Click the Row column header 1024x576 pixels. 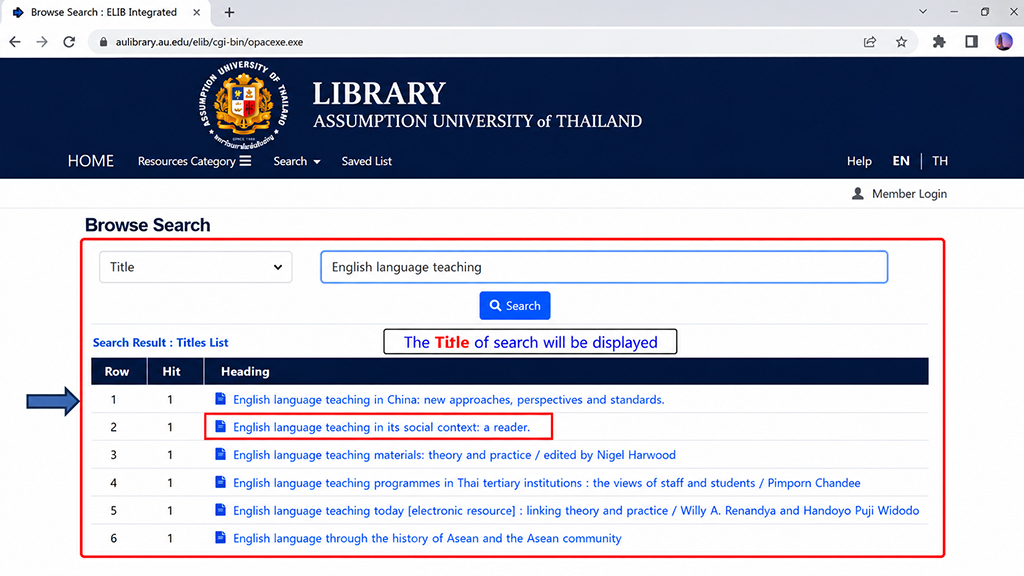click(117, 372)
